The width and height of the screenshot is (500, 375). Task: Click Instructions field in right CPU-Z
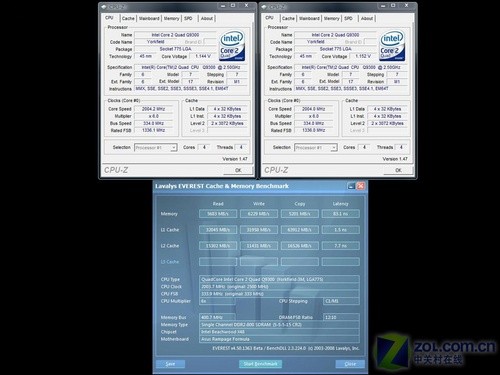point(350,89)
